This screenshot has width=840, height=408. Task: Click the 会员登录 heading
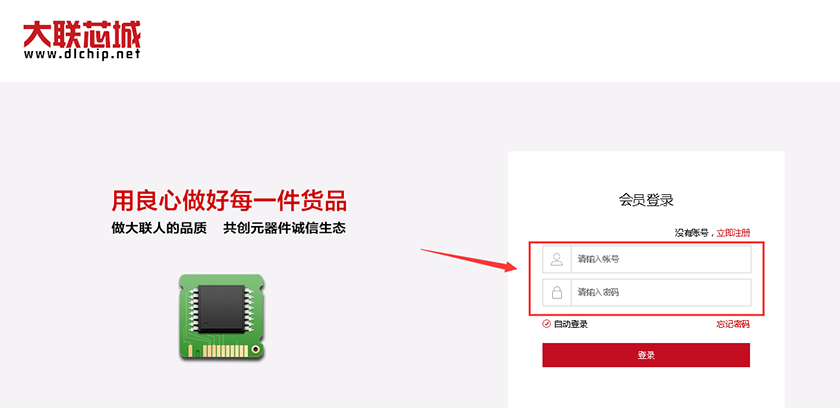pyautogui.click(x=646, y=200)
